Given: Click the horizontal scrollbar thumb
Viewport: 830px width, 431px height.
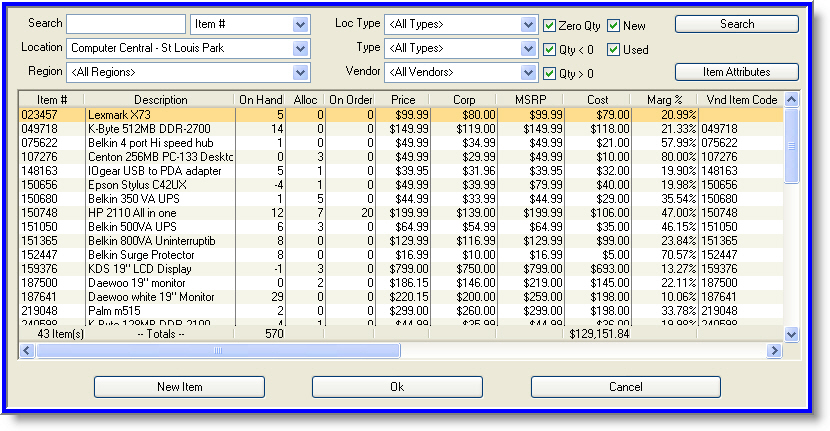Looking at the screenshot, I should (218, 351).
